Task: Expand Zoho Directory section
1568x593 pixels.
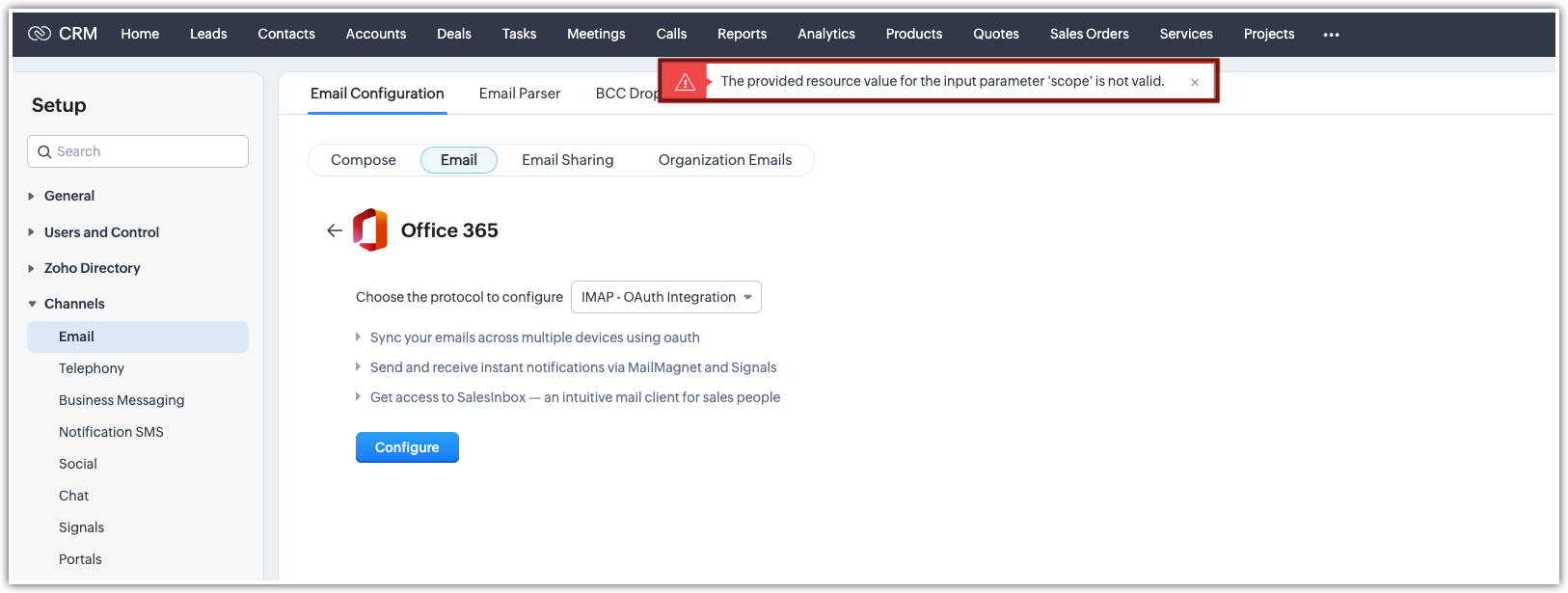Action: (32, 268)
